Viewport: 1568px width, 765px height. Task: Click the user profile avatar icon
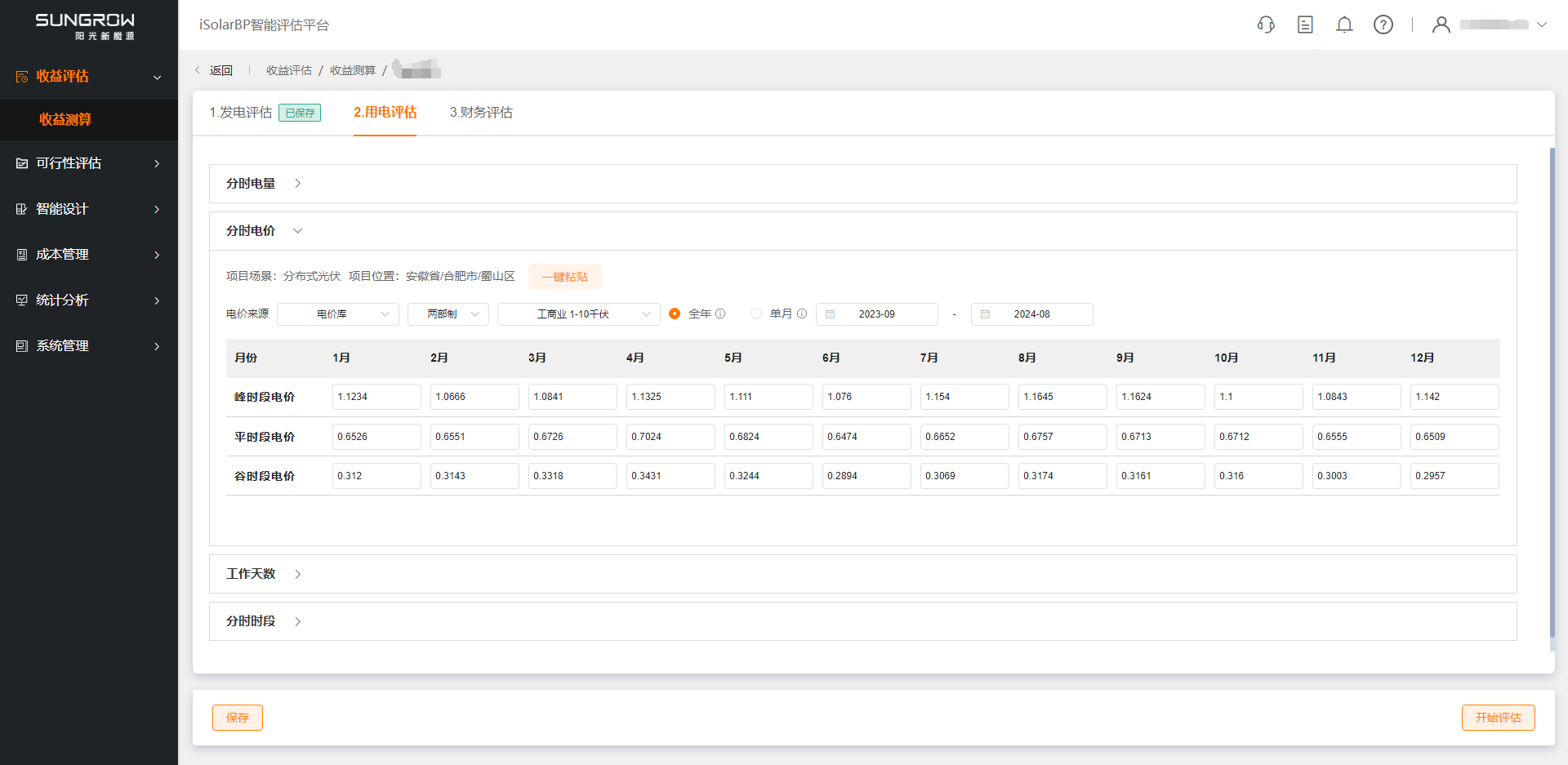click(1441, 24)
